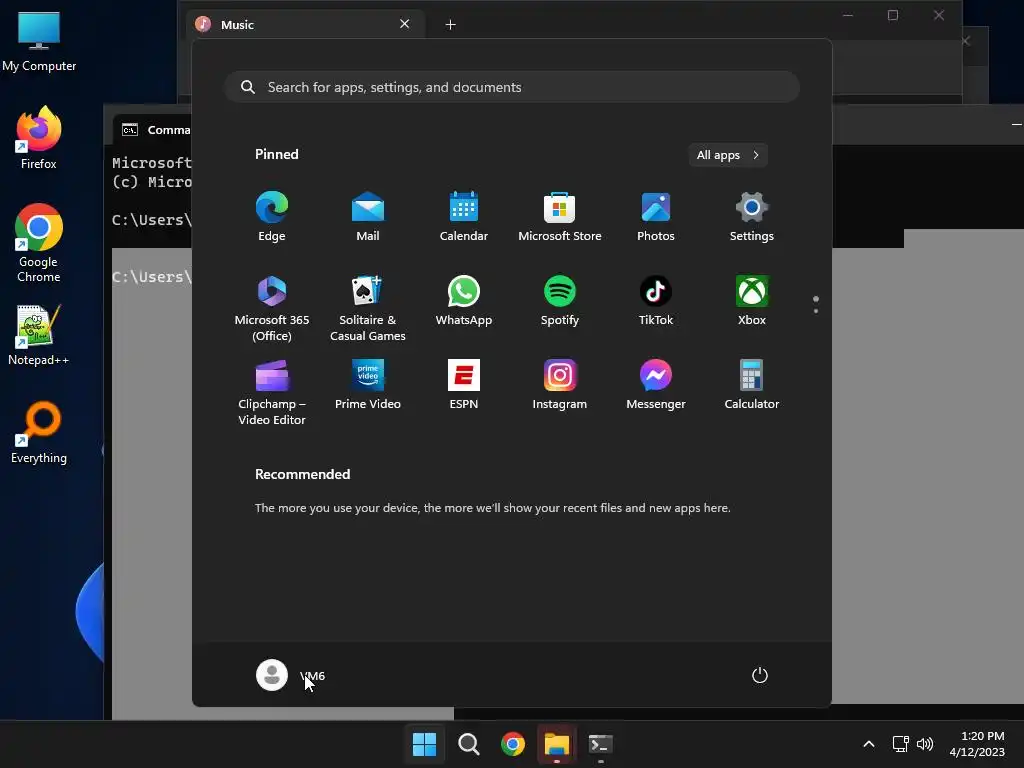The width and height of the screenshot is (1024, 768).
Task: Open taskbar Search
Action: pyautogui.click(x=469, y=744)
